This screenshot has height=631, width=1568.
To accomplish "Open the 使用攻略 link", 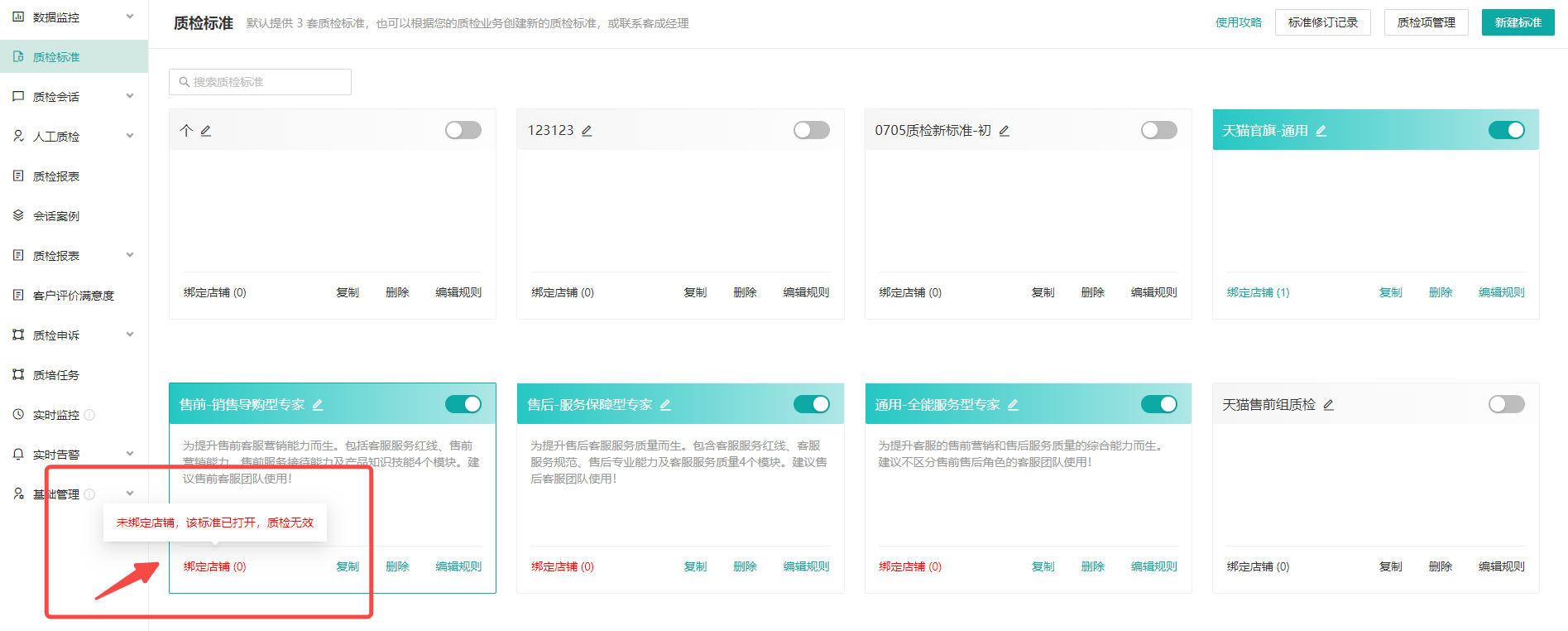I will pyautogui.click(x=1239, y=22).
